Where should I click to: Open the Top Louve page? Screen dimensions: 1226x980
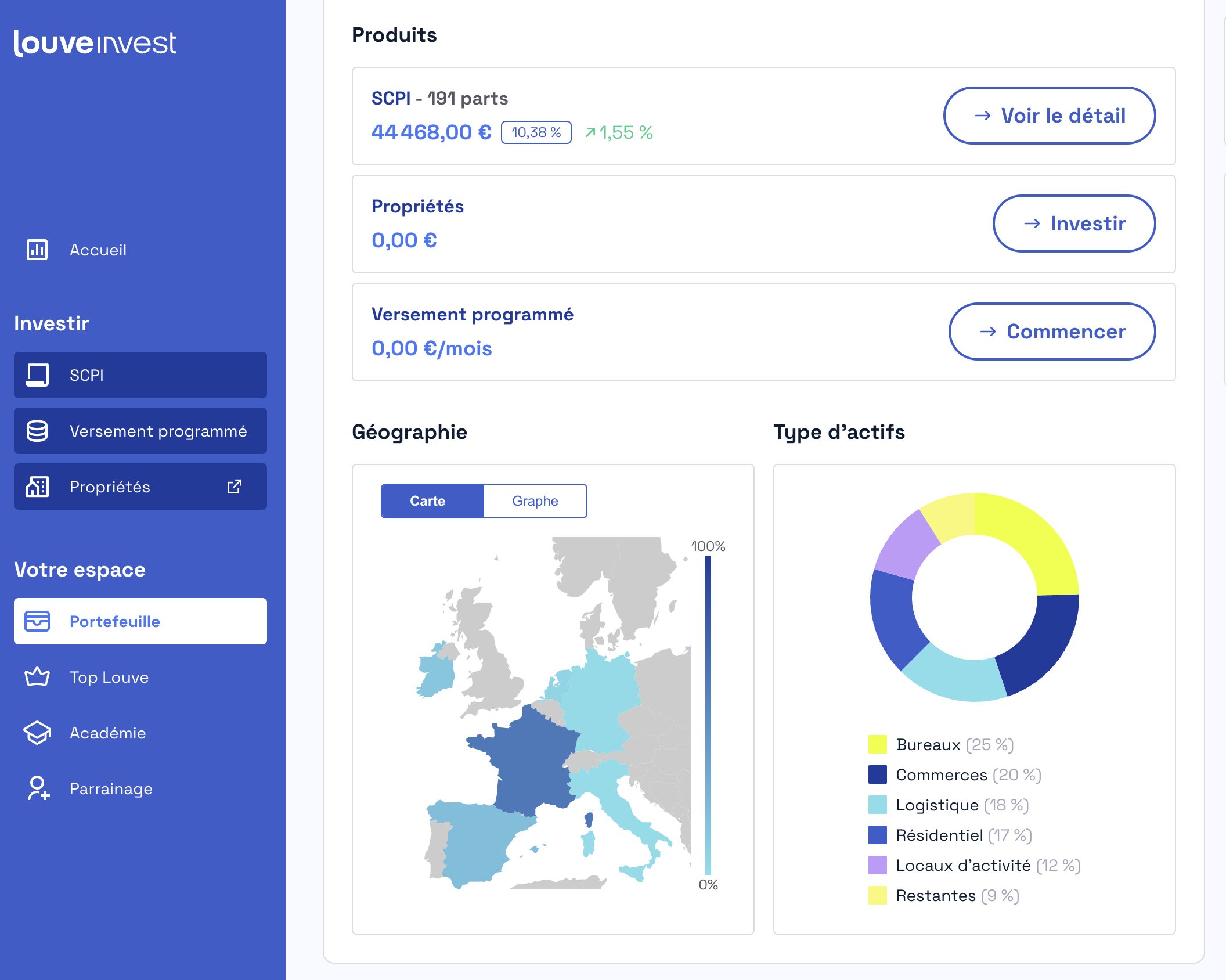(x=140, y=677)
